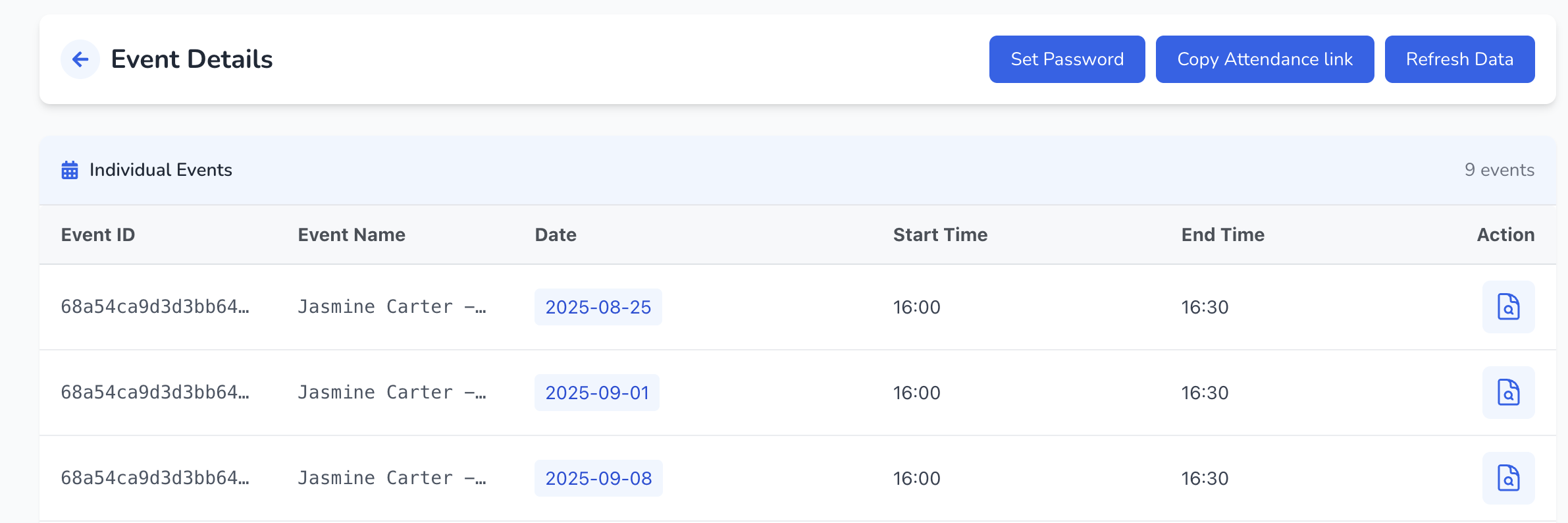Click the Date column header
Viewport: 1568px width, 523px height.
[x=556, y=235]
